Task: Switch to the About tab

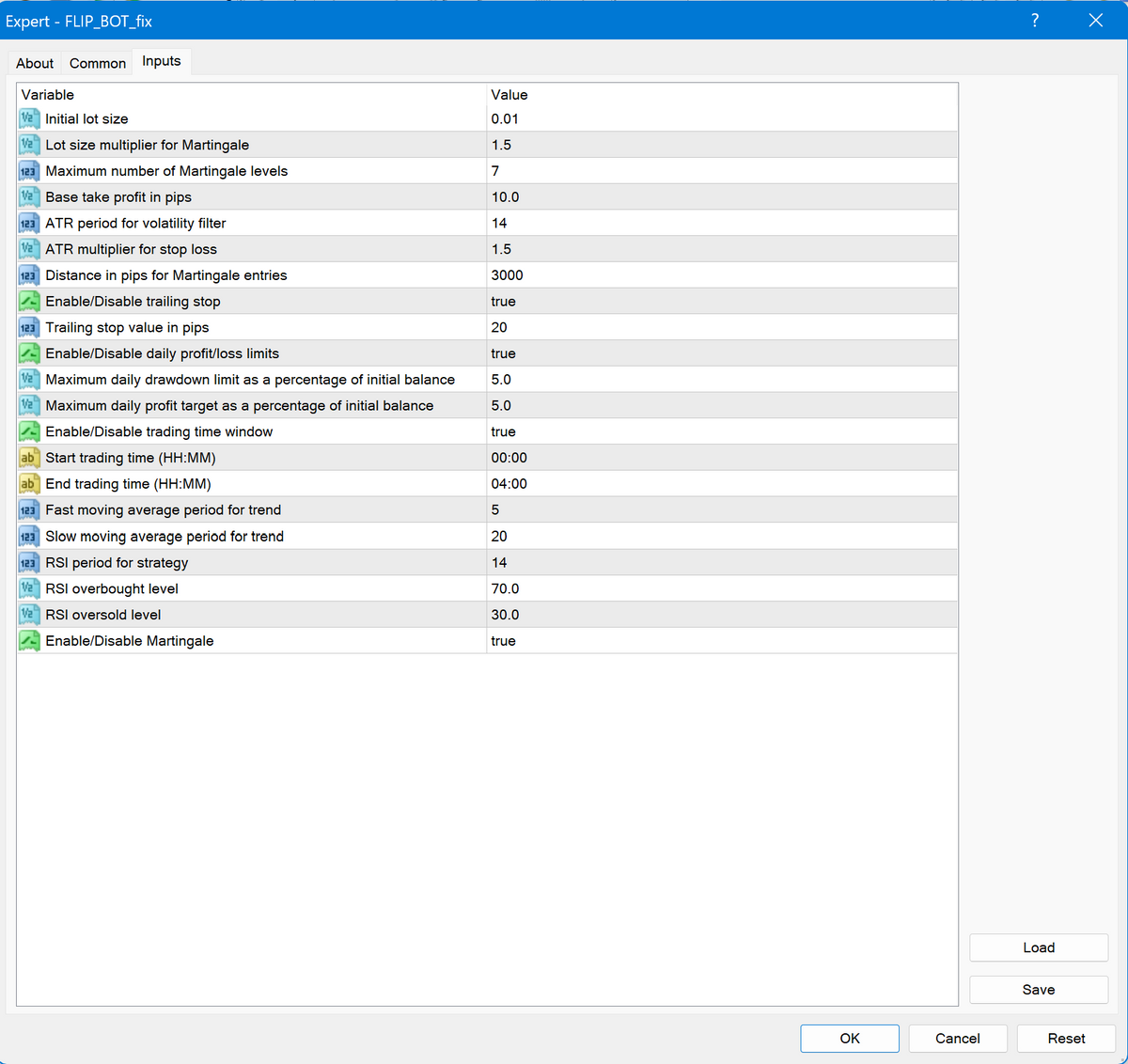Action: (35, 63)
